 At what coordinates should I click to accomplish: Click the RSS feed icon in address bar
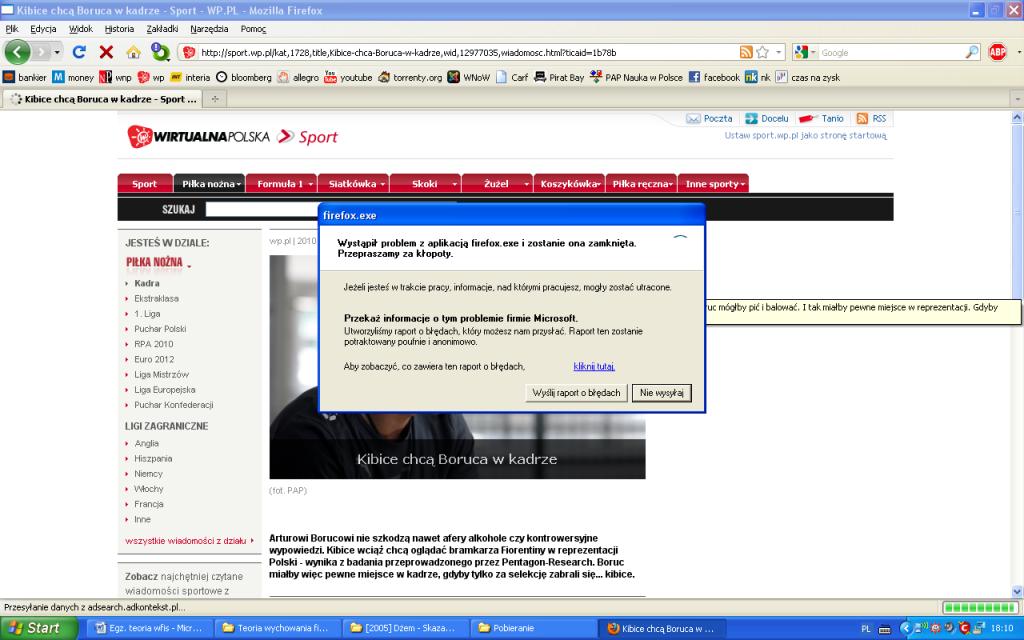746,52
